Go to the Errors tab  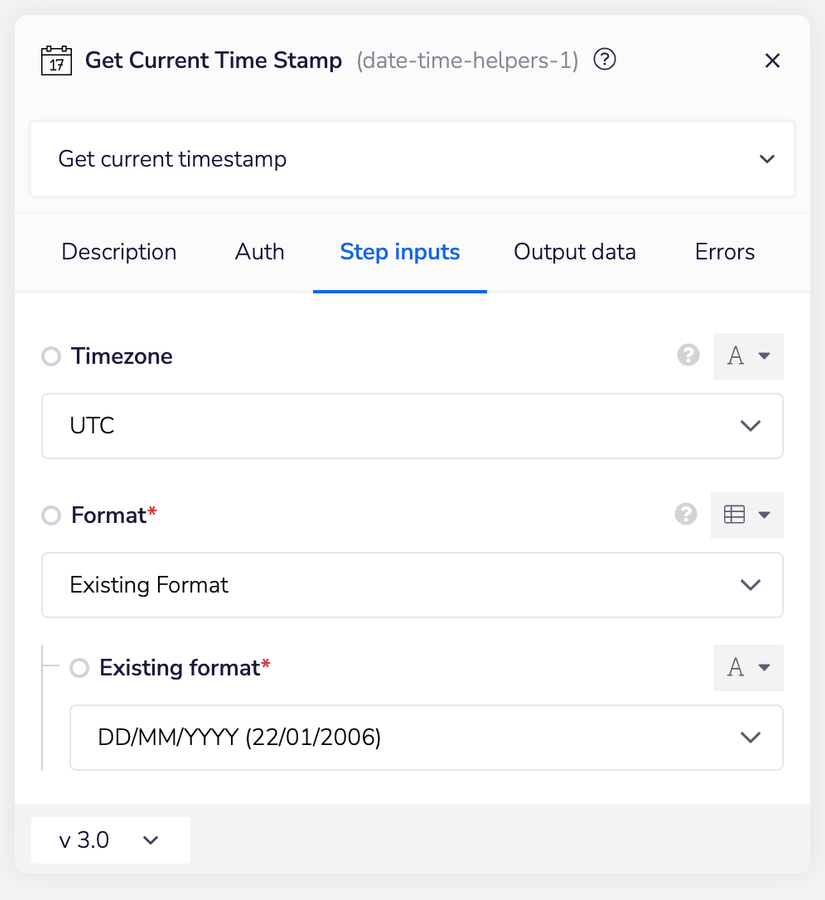pos(725,252)
